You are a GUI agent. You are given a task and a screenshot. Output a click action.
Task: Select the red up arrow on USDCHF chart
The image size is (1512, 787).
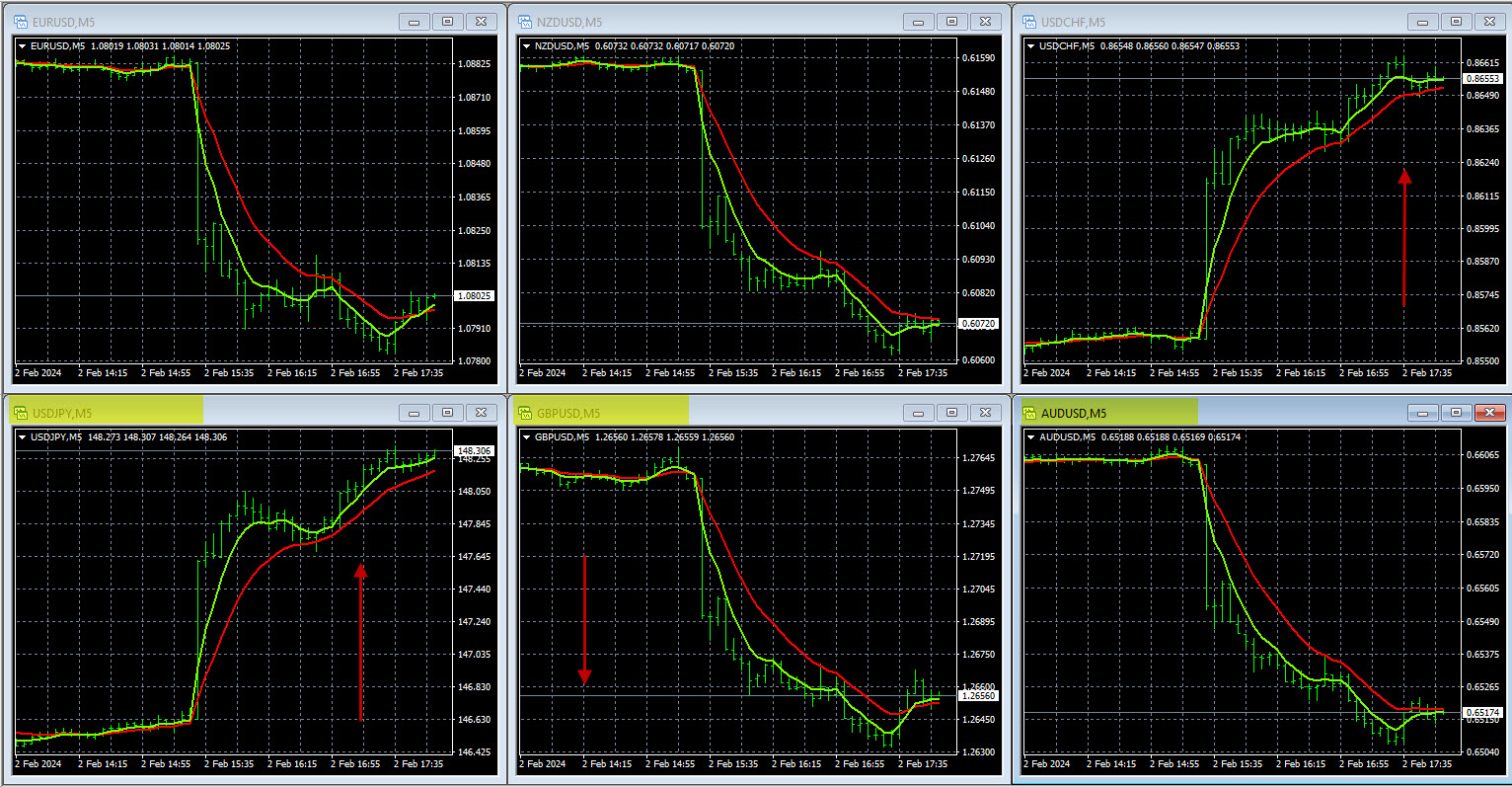point(1404,237)
